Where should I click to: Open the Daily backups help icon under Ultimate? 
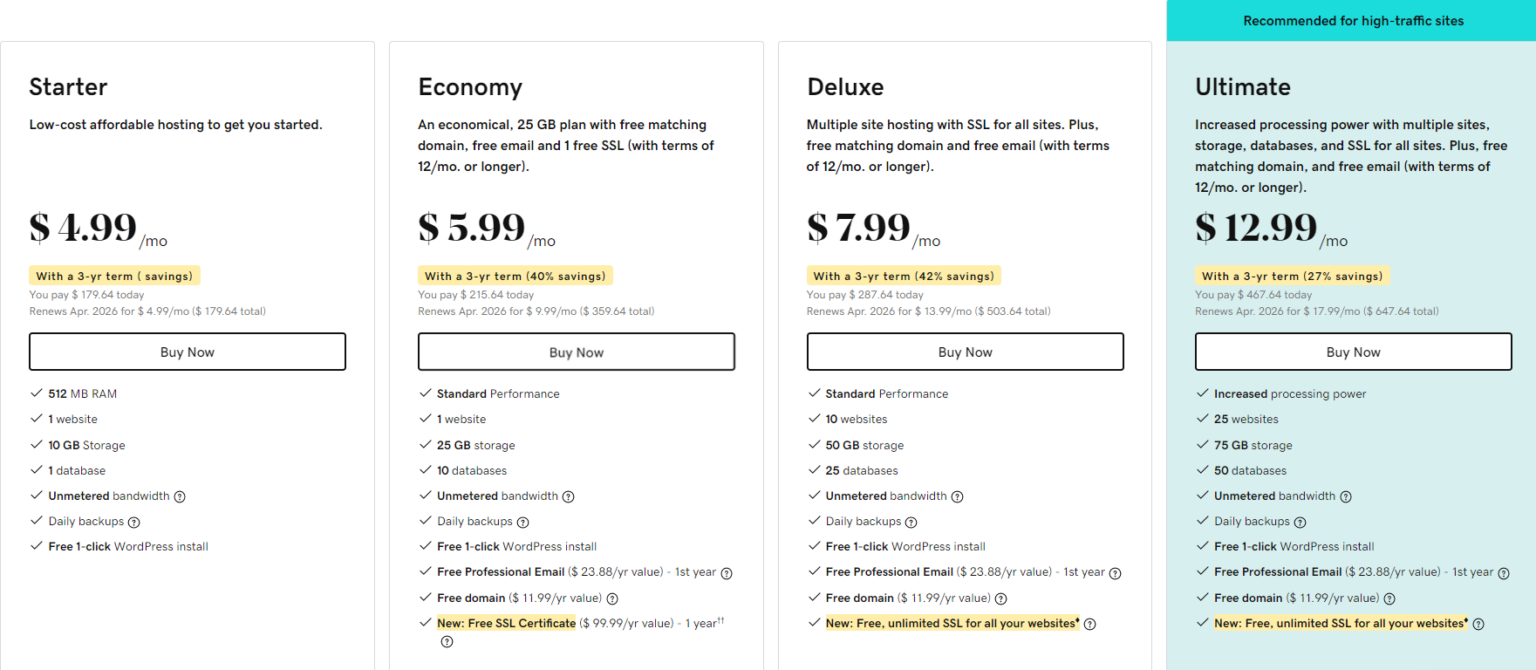coord(1300,521)
